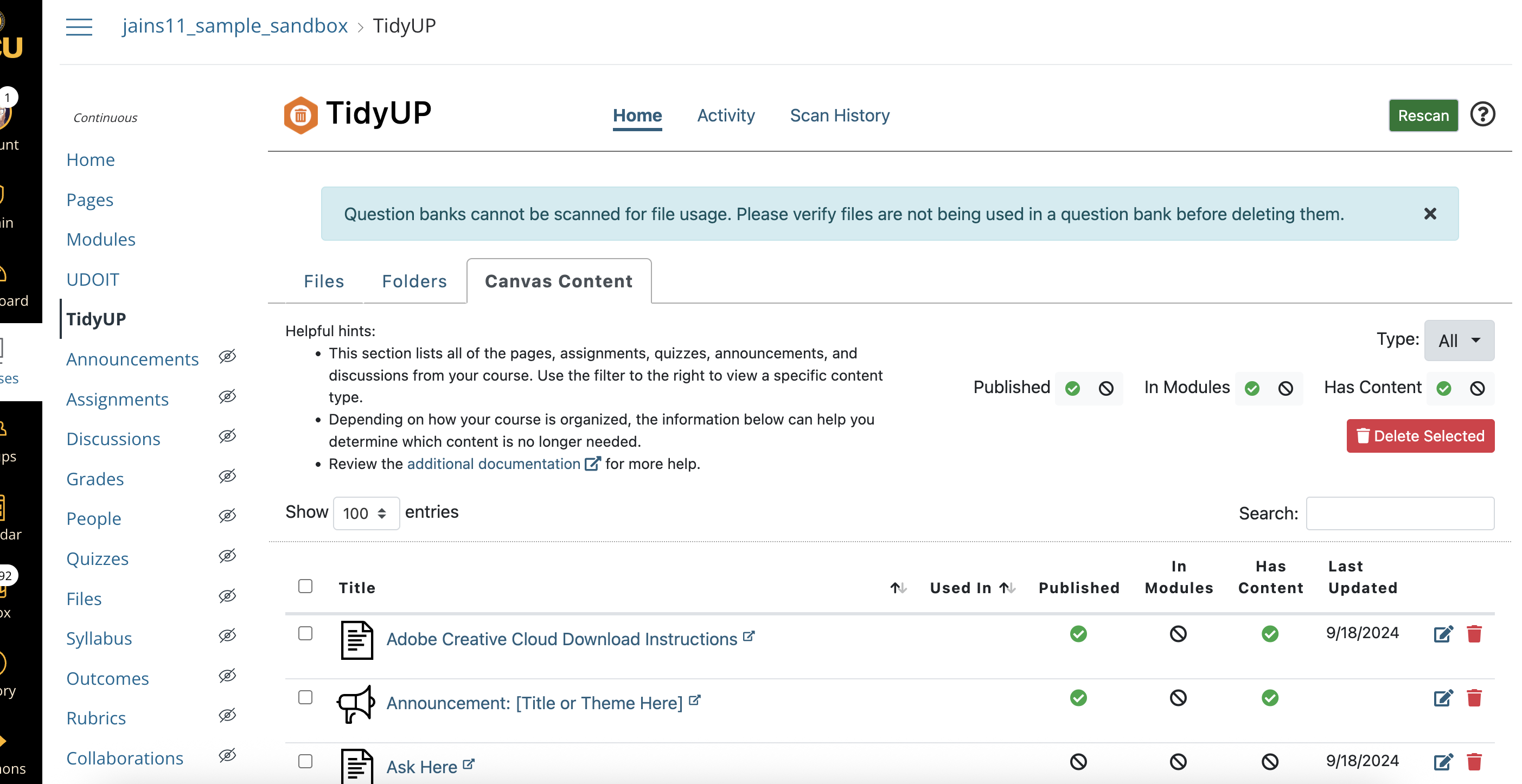Filter by In Modules green check

pyautogui.click(x=1252, y=388)
